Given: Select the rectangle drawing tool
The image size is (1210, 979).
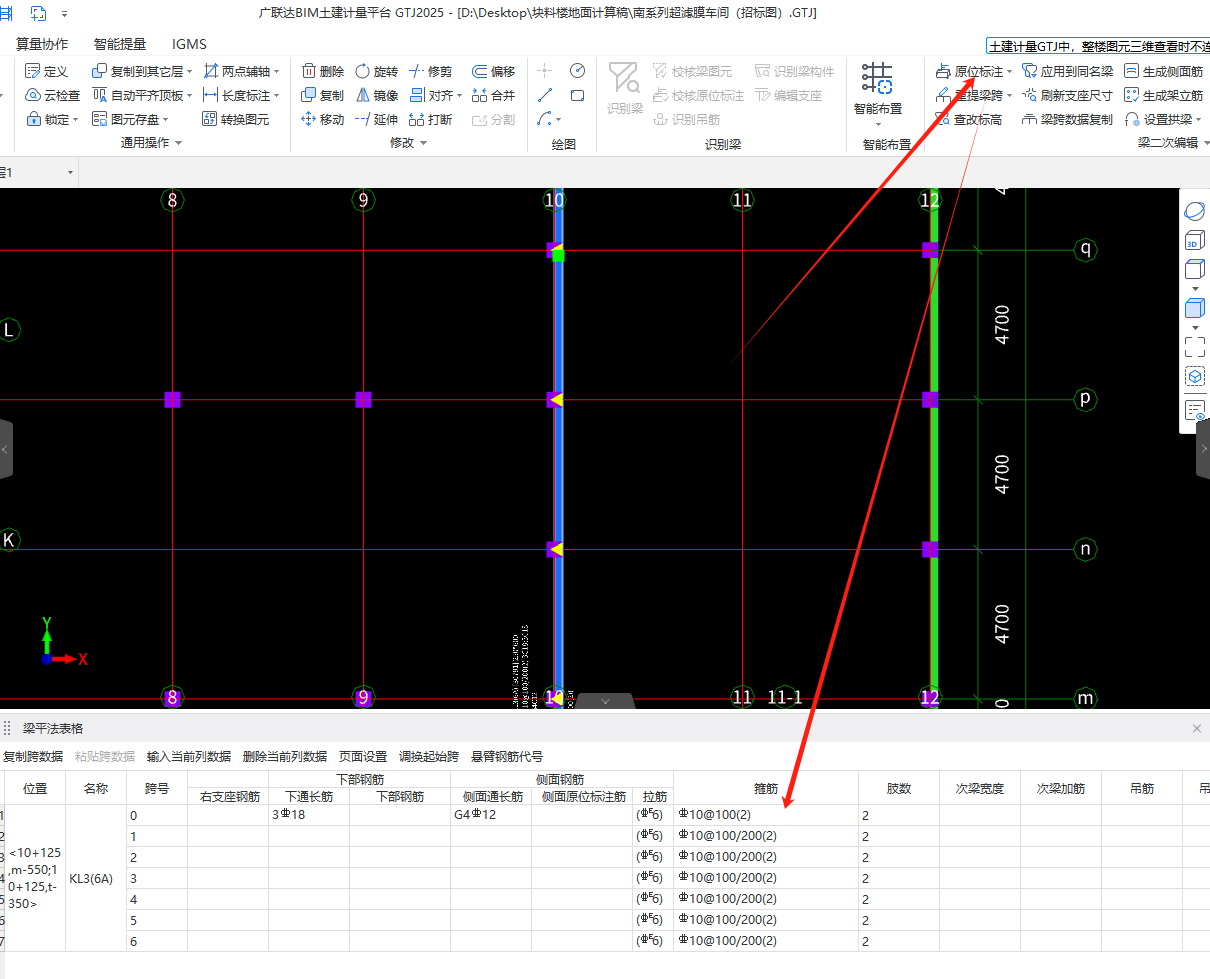Looking at the screenshot, I should [x=577, y=95].
